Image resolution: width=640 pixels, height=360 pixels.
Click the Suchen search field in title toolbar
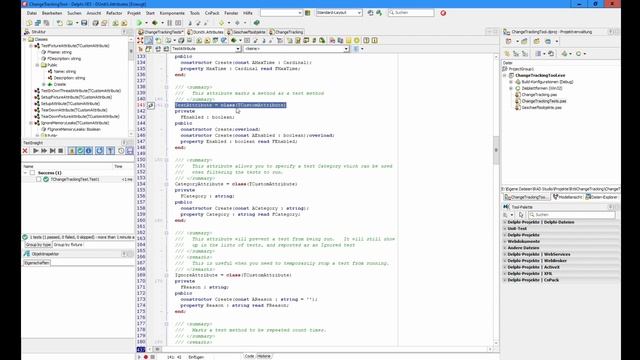(411, 13)
